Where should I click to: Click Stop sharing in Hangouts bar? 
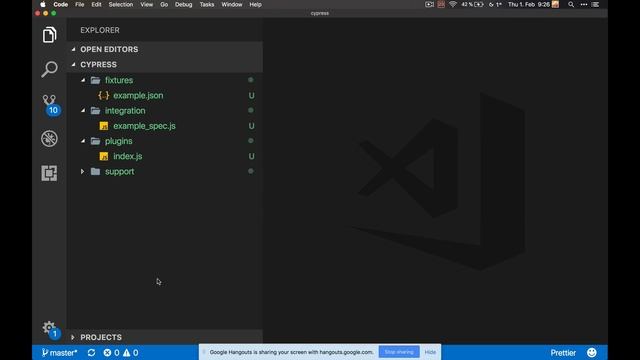click(x=399, y=352)
